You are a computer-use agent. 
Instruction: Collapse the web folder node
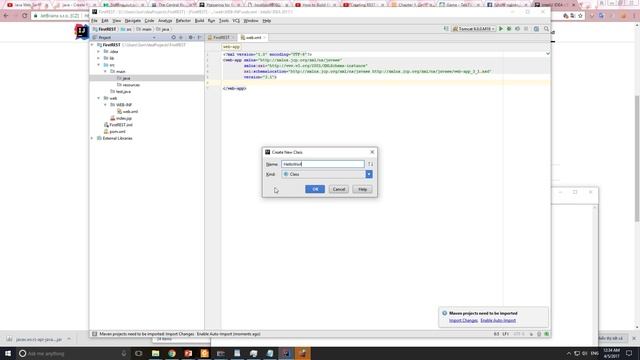click(x=99, y=98)
